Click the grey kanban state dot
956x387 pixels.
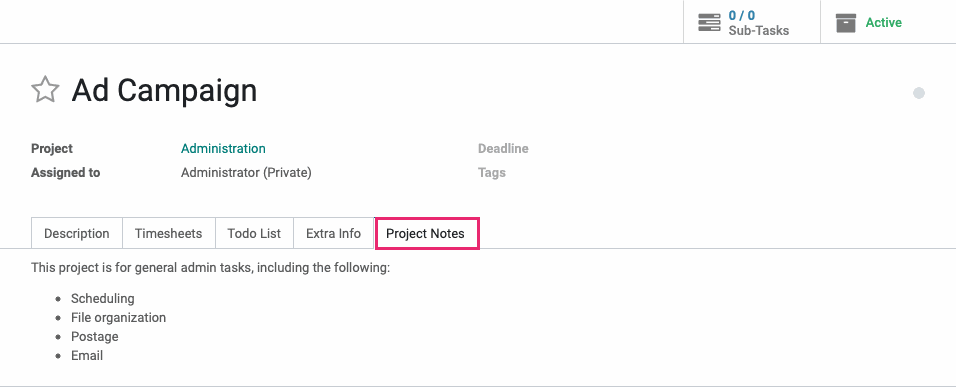point(919,93)
